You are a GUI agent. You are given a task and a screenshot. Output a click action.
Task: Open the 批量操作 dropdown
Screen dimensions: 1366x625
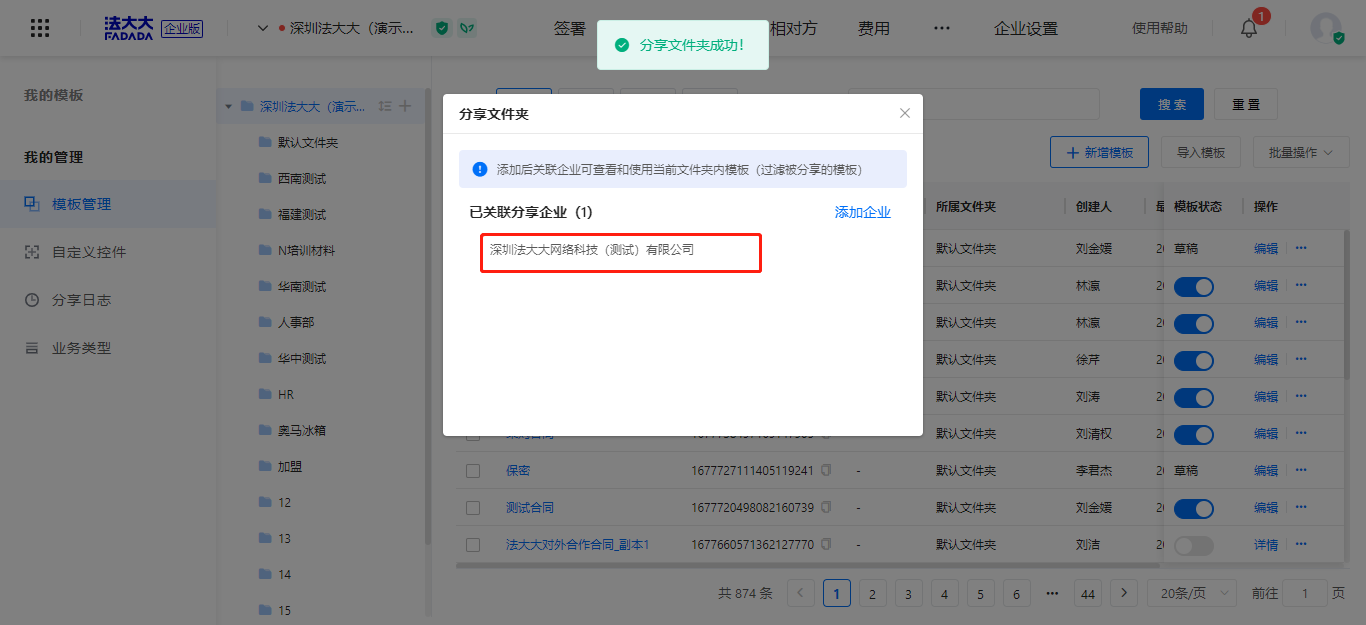pyautogui.click(x=1301, y=153)
